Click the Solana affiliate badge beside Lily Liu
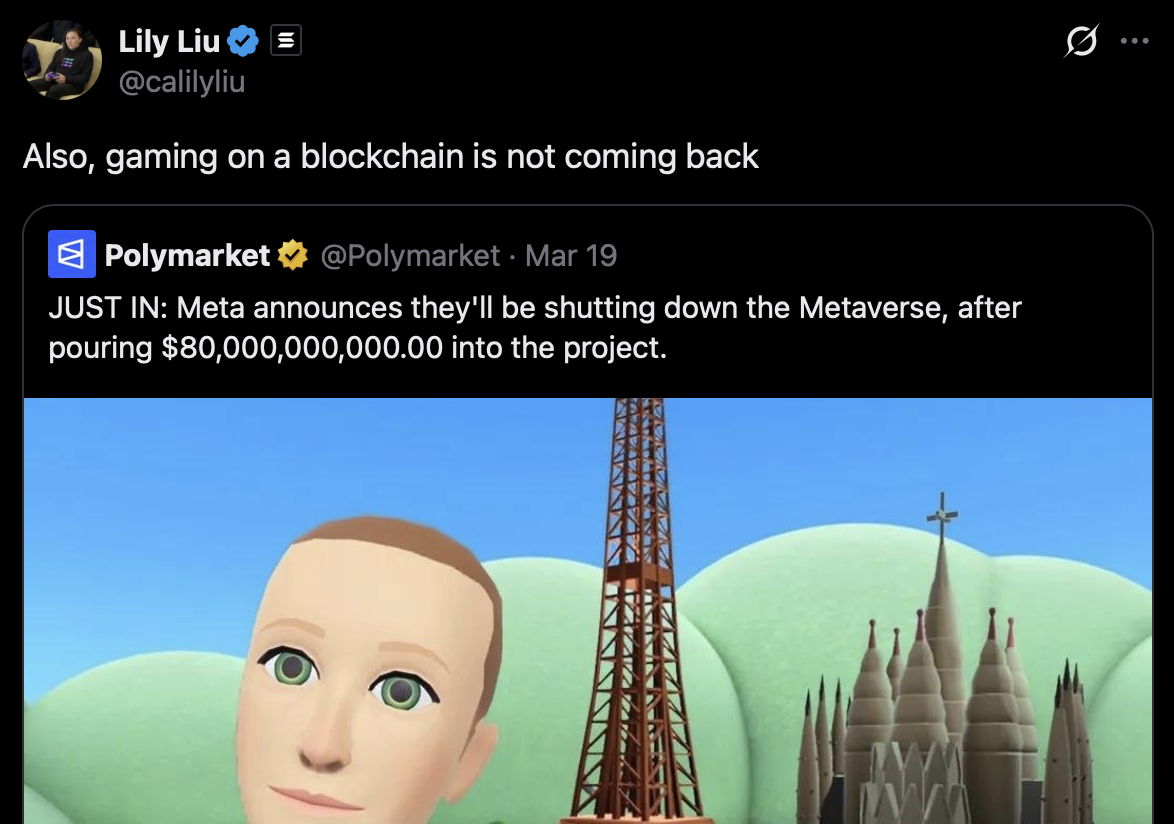Image resolution: width=1174 pixels, height=824 pixels. pyautogui.click(x=285, y=40)
